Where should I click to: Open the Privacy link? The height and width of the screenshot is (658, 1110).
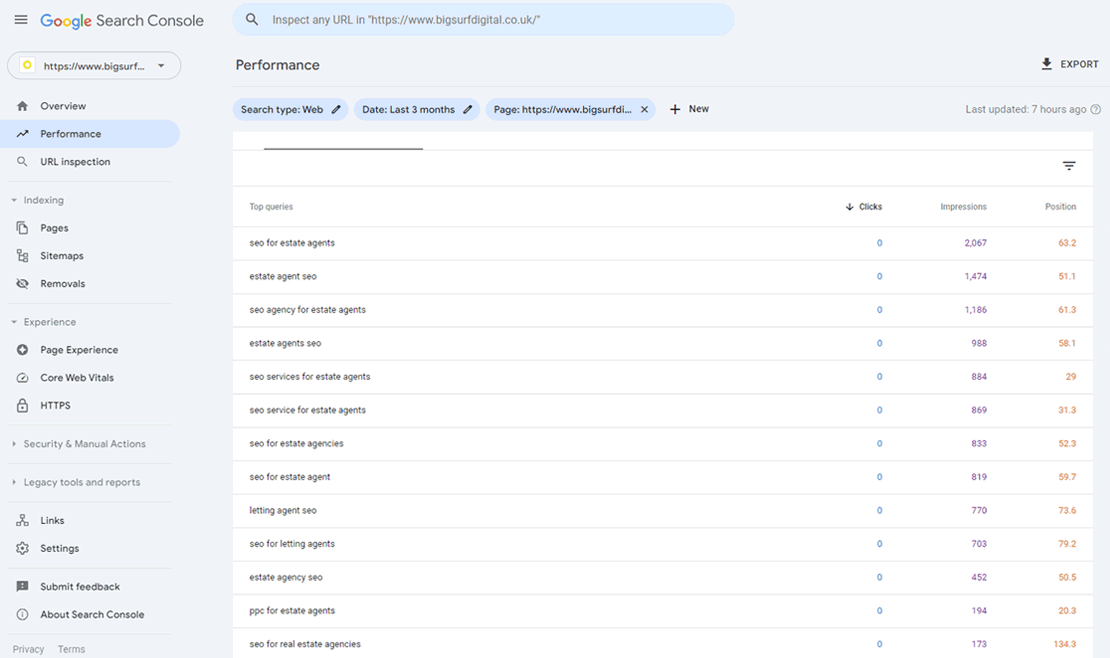(28, 649)
